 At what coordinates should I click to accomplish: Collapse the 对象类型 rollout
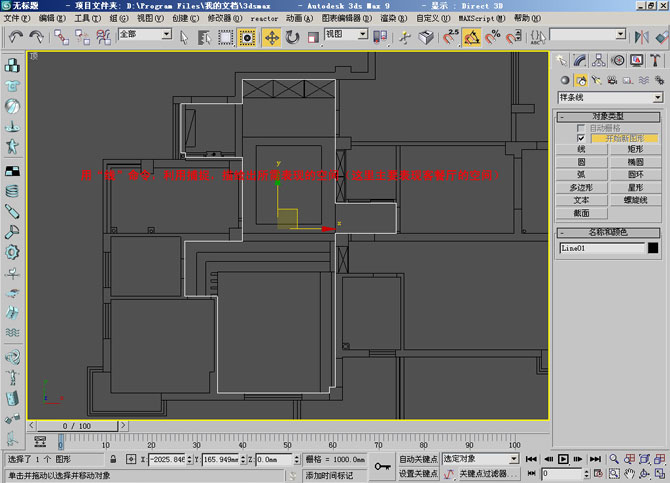610,117
